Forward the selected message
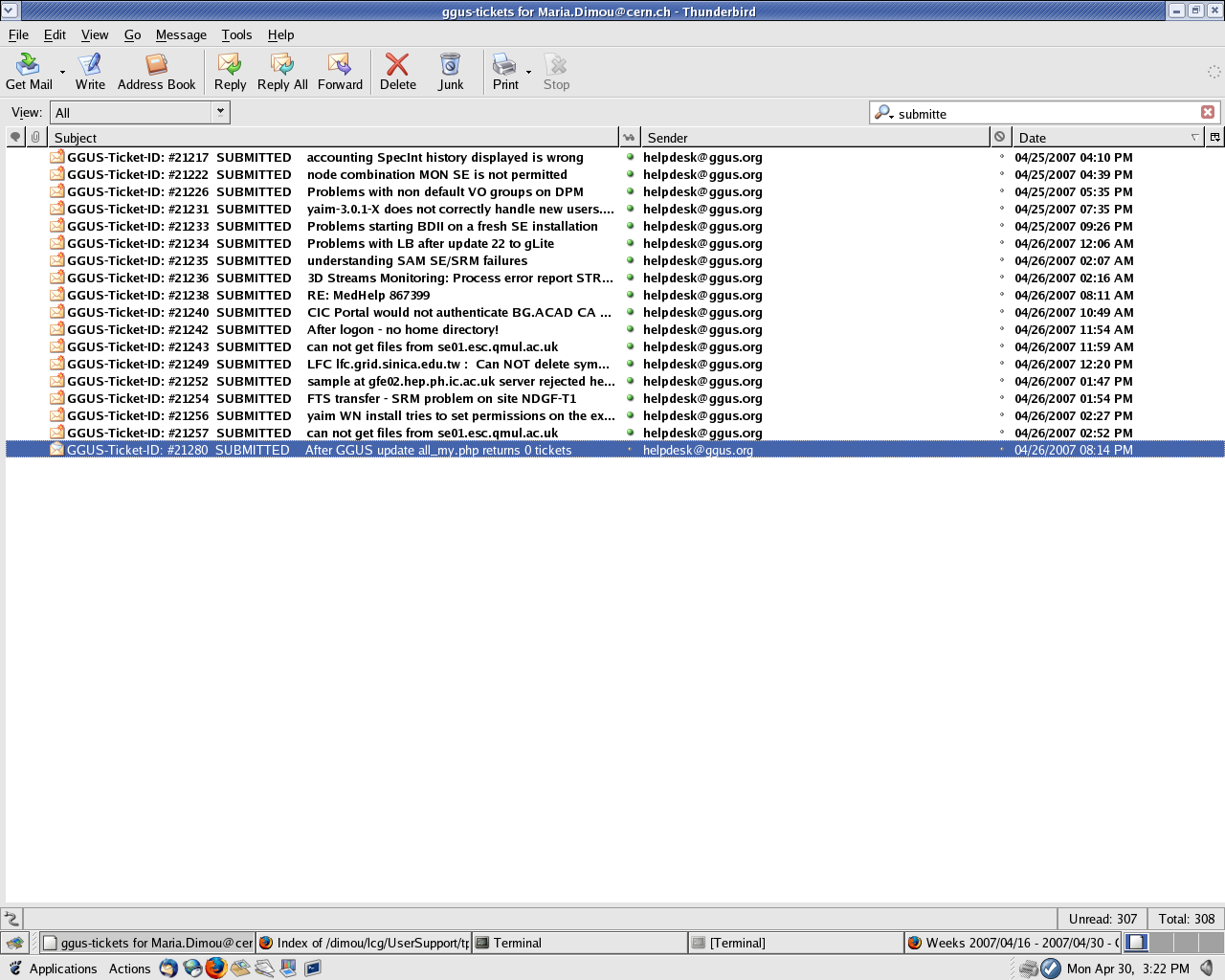The height and width of the screenshot is (980, 1225). (x=340, y=72)
